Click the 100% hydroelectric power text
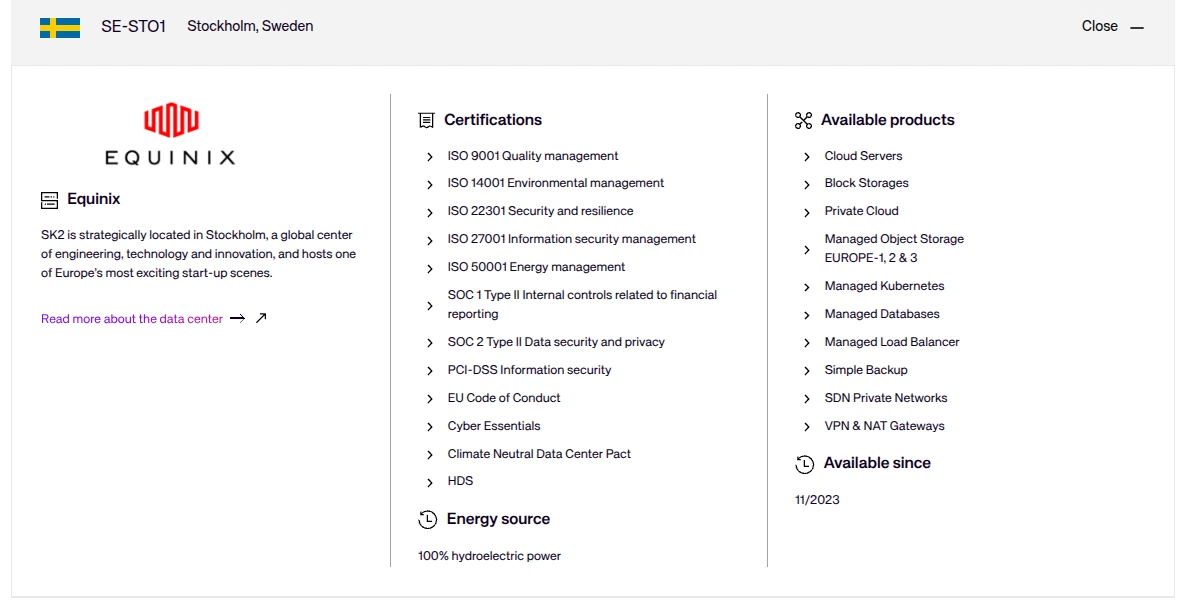The image size is (1181, 609). pyautogui.click(x=490, y=556)
